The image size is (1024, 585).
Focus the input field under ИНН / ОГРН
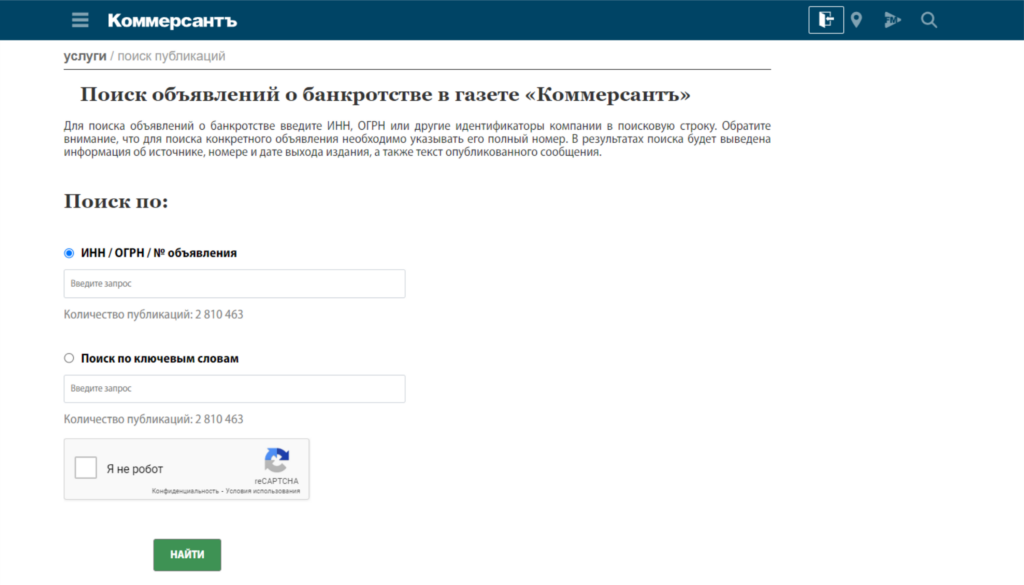pos(234,284)
